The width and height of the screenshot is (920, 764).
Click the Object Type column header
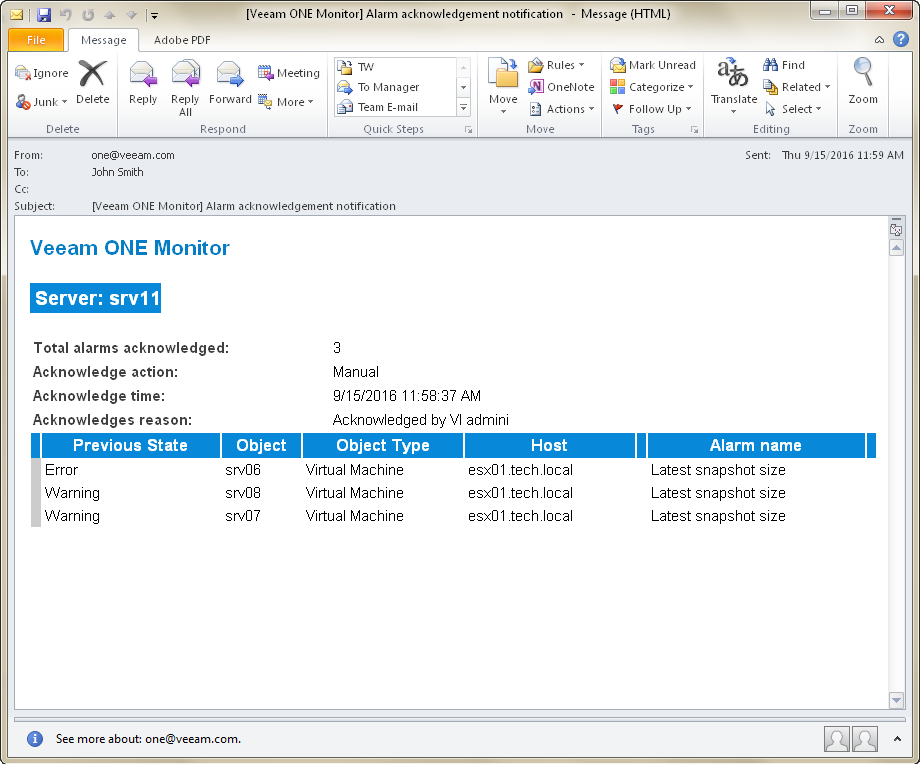[x=383, y=445]
